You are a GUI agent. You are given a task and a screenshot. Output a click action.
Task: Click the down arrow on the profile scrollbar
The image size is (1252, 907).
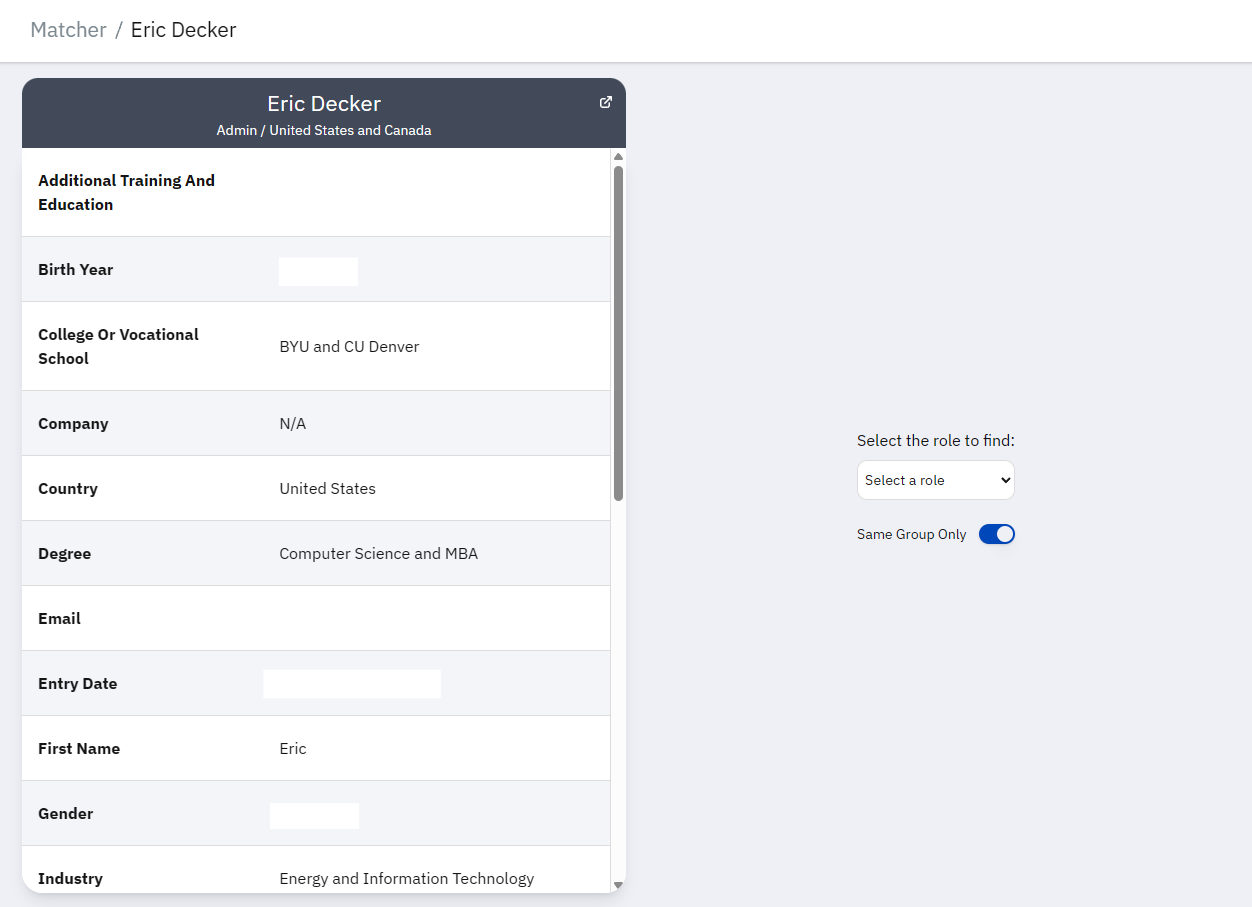(x=617, y=886)
